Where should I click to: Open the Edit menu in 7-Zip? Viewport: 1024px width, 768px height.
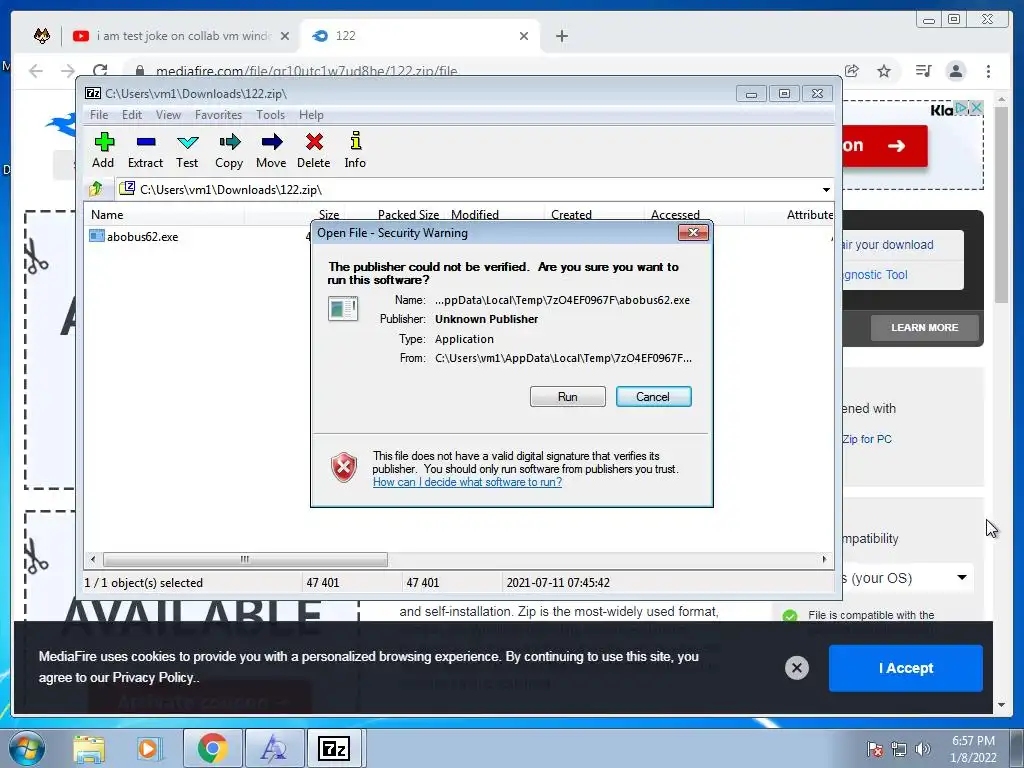click(x=131, y=115)
